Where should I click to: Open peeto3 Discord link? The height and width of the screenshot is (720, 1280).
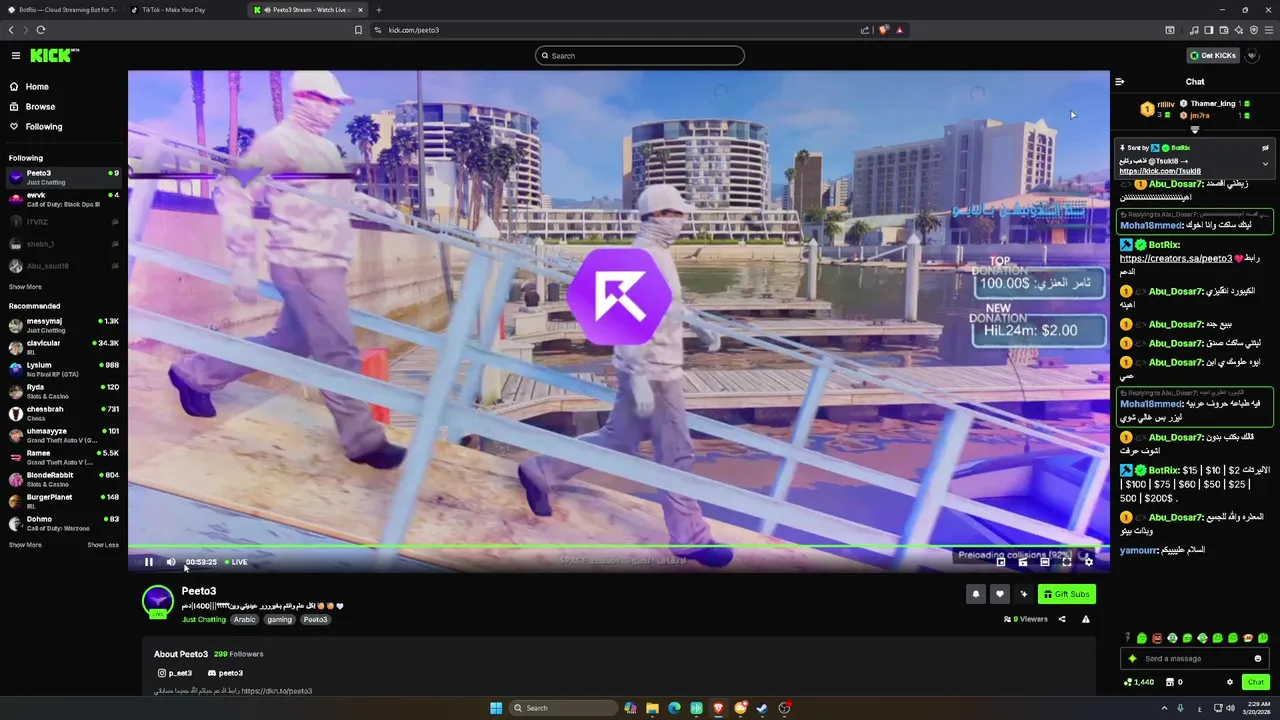225,673
